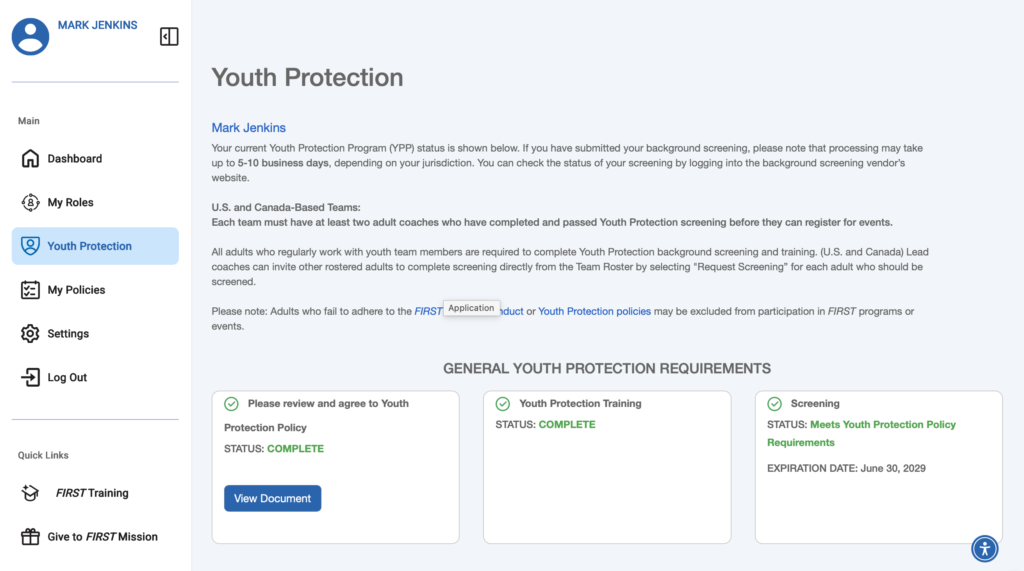
Task: Click the Youth Protection Policy checkmark
Action: pos(231,404)
